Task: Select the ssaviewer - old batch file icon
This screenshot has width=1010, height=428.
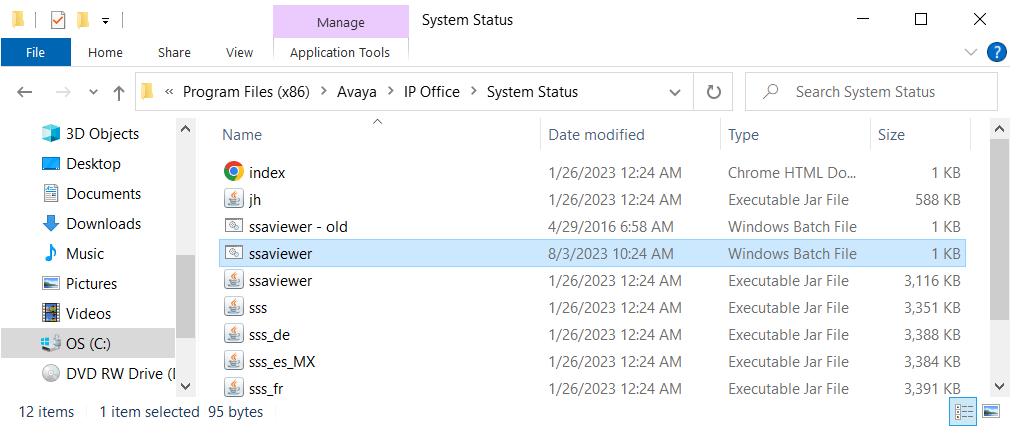Action: tap(233, 226)
